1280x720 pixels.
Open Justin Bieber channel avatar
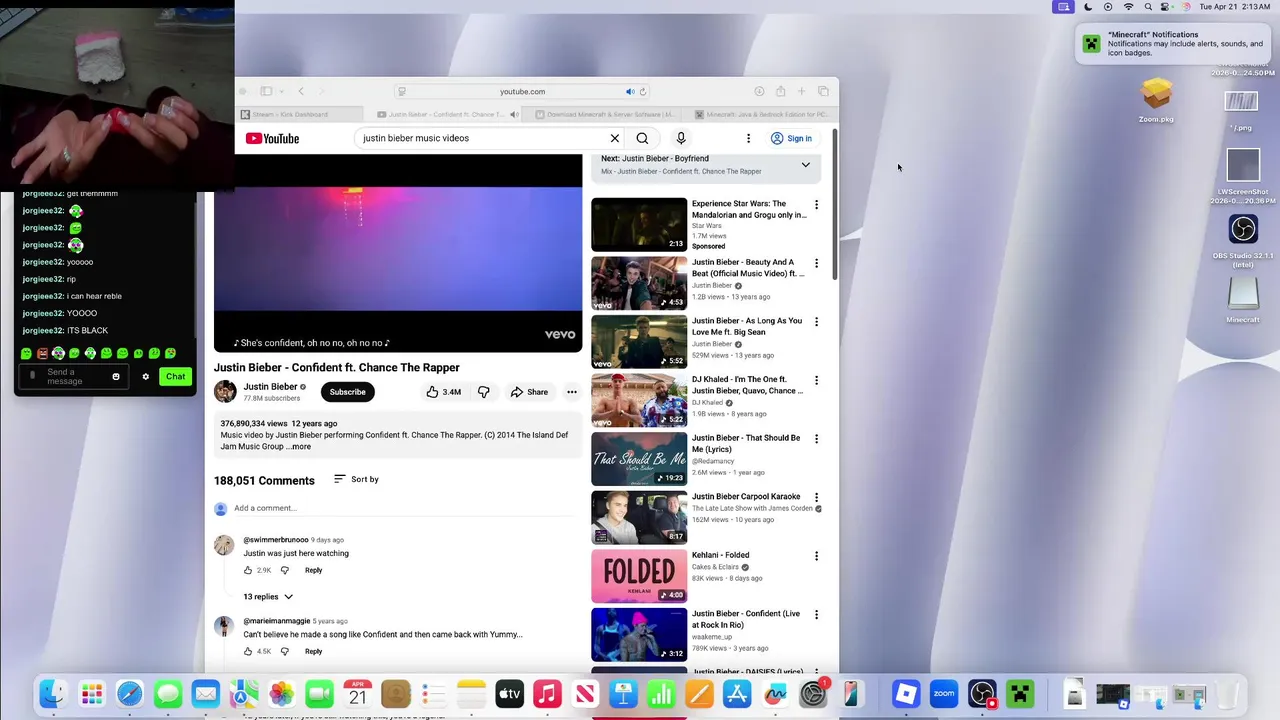click(225, 391)
